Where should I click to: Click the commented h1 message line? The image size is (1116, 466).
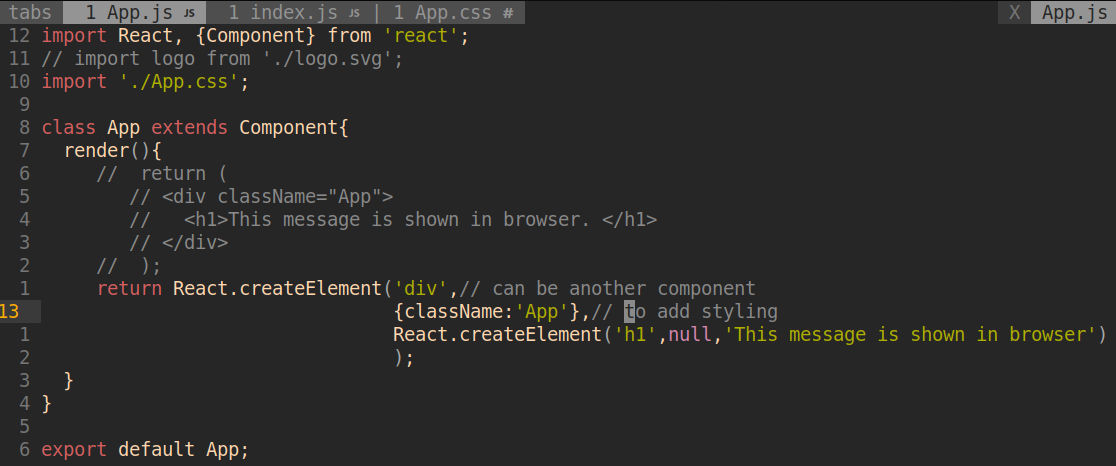pyautogui.click(x=393, y=220)
